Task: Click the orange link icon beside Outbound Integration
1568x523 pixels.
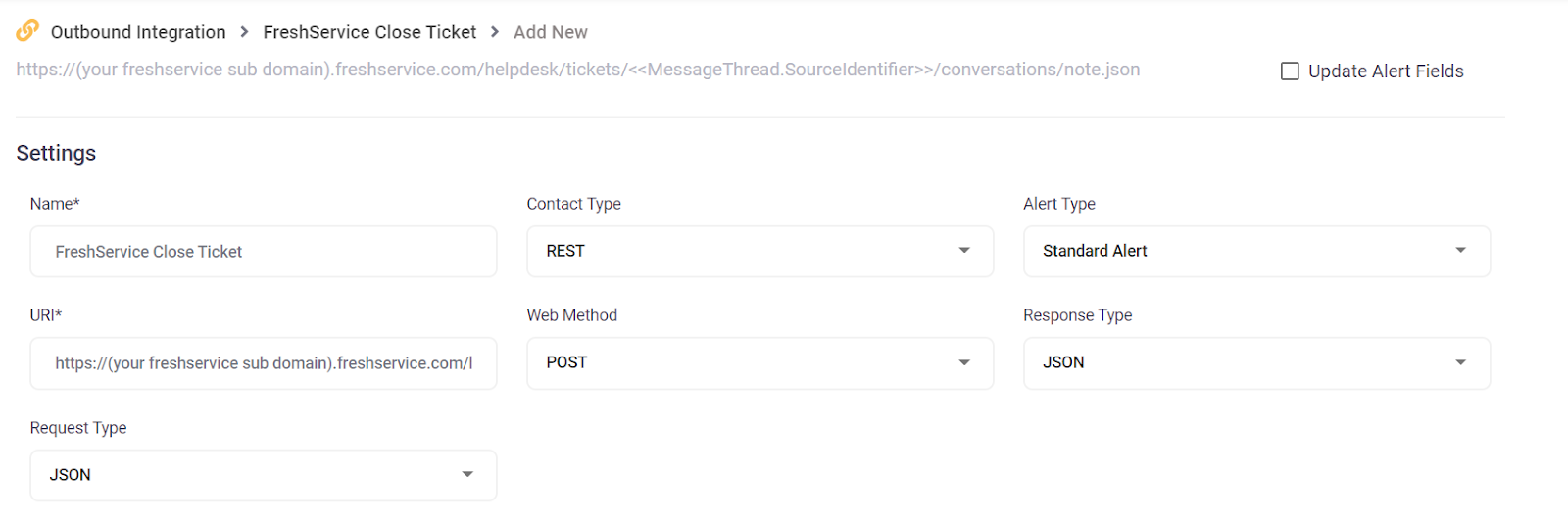Action: [x=27, y=30]
